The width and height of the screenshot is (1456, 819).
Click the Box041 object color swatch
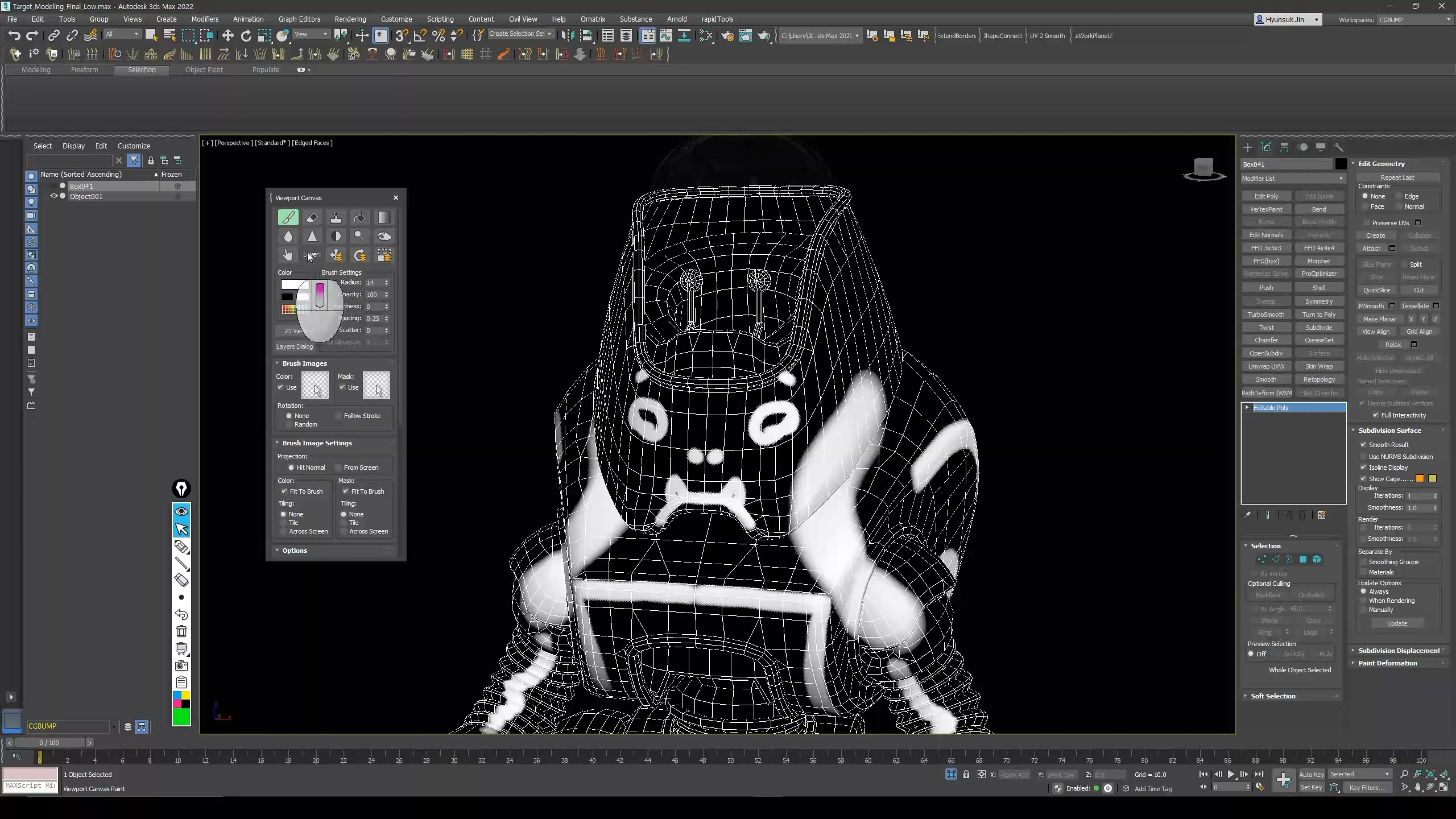pyautogui.click(x=1341, y=164)
